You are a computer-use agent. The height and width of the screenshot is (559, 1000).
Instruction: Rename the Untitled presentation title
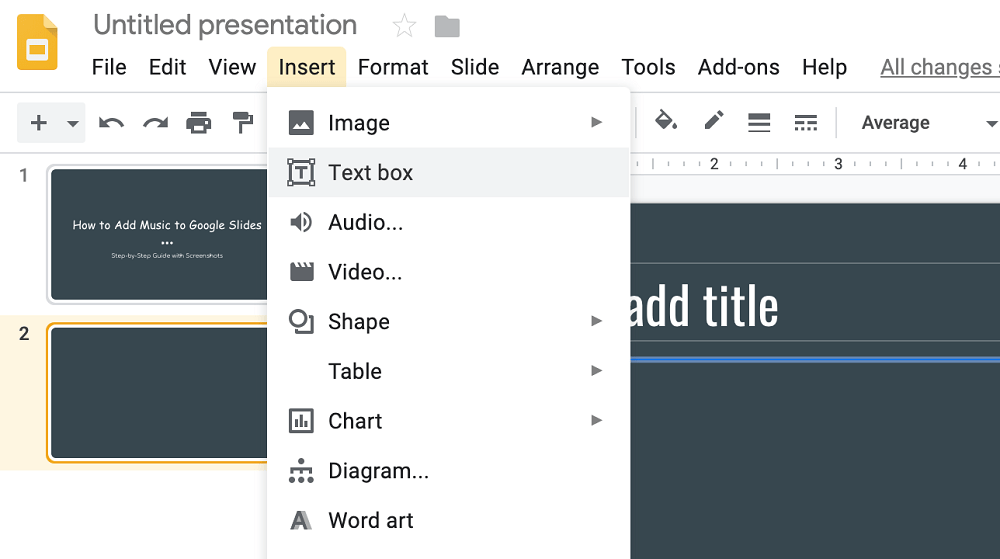click(x=225, y=25)
